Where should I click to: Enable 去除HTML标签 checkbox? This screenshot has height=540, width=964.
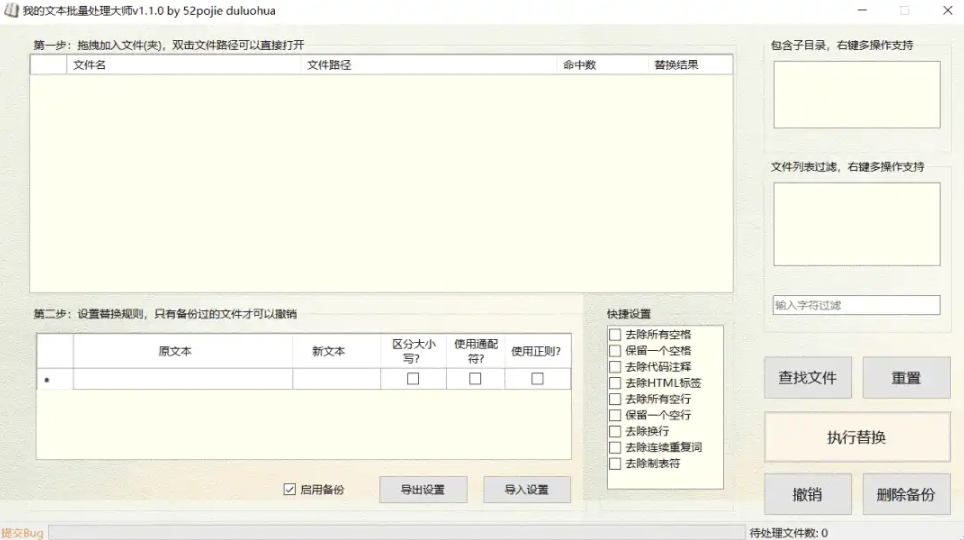[615, 383]
